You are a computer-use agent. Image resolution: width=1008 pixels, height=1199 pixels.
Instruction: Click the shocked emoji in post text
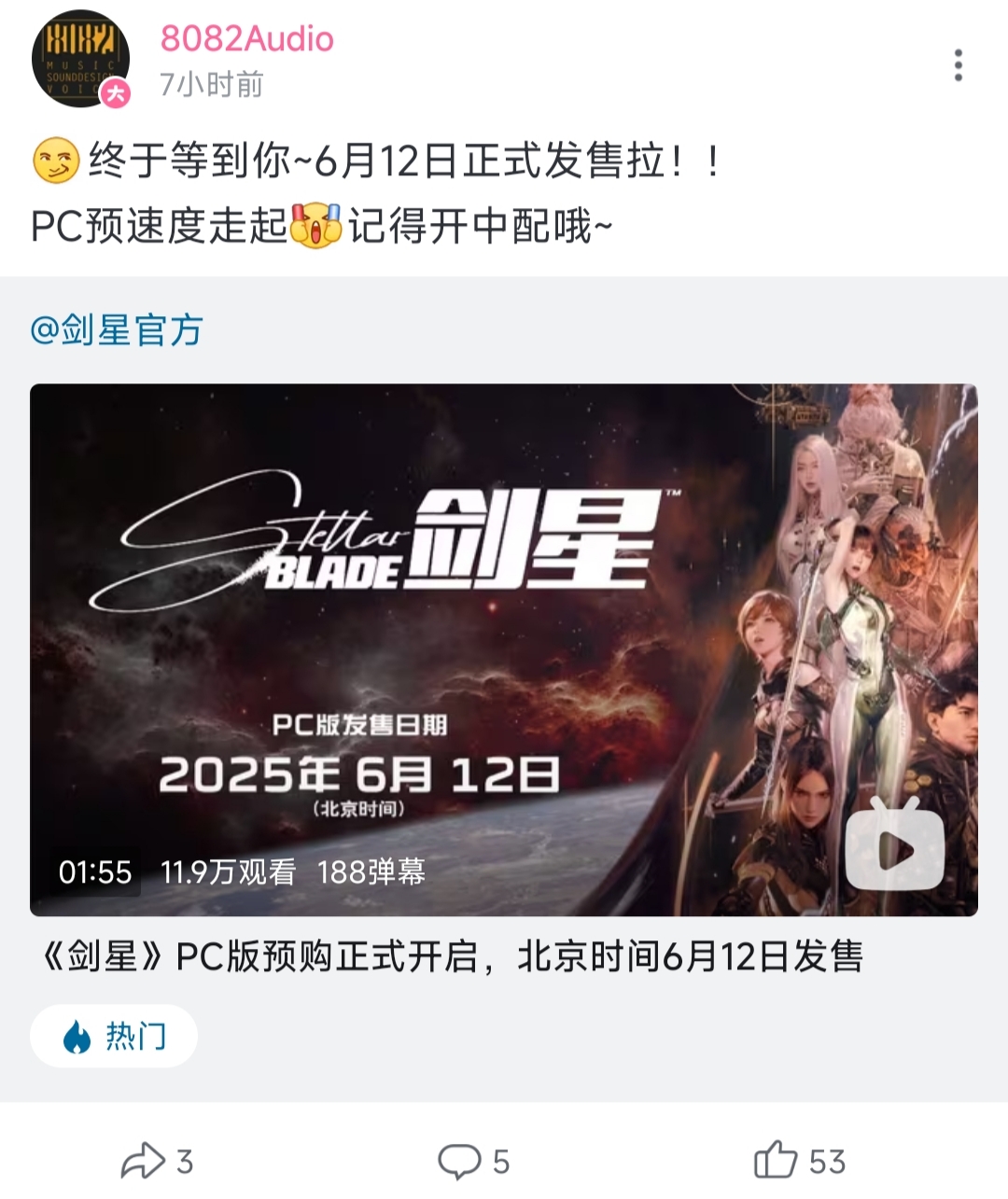316,226
